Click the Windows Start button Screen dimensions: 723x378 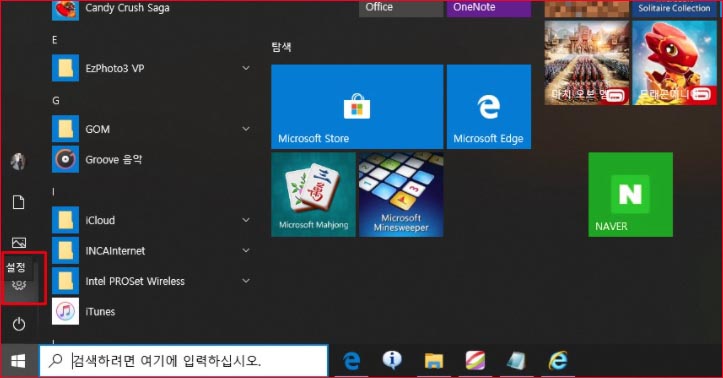pyautogui.click(x=18, y=361)
